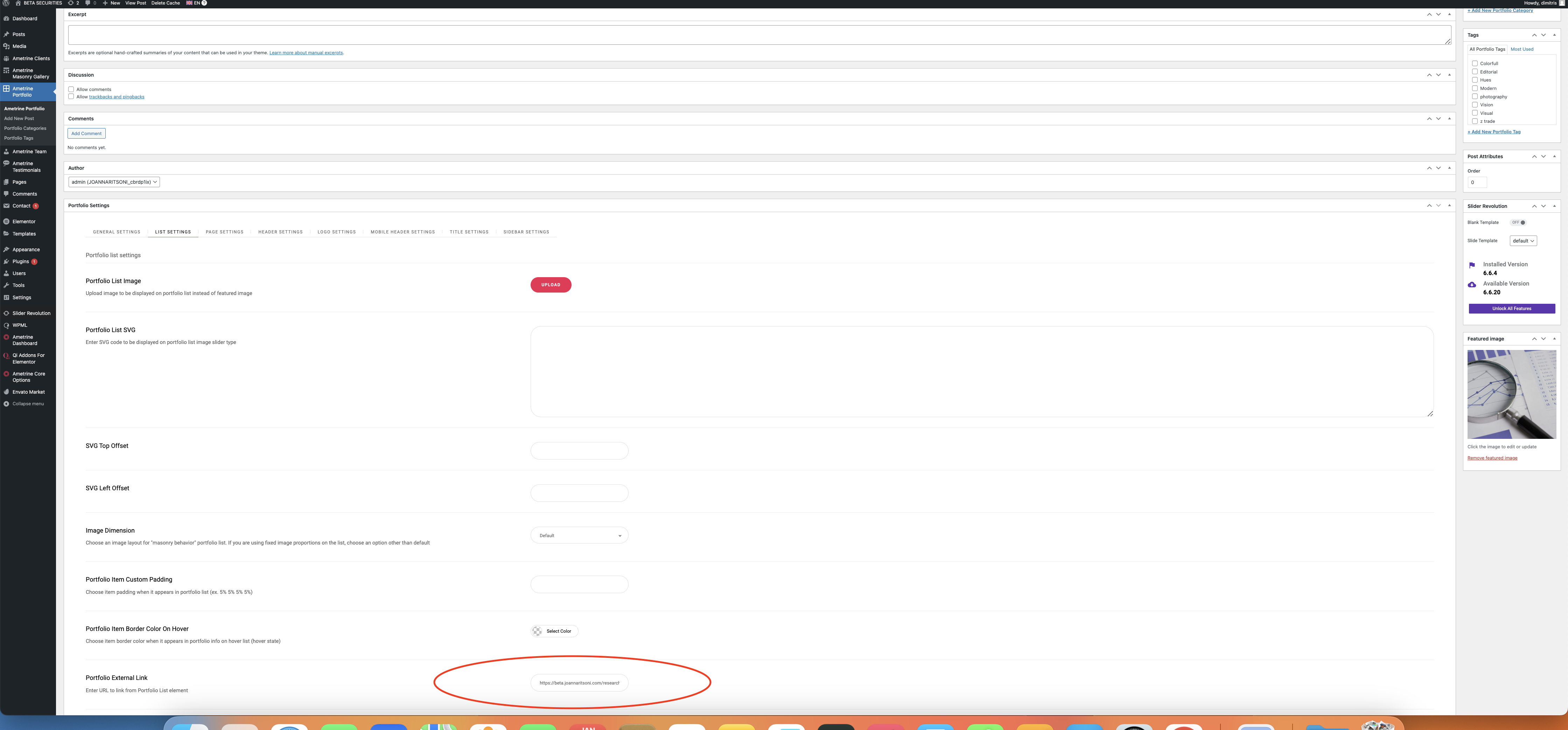The image size is (1568, 730).
Task: Open the Appearance menu icon
Action: (6, 250)
